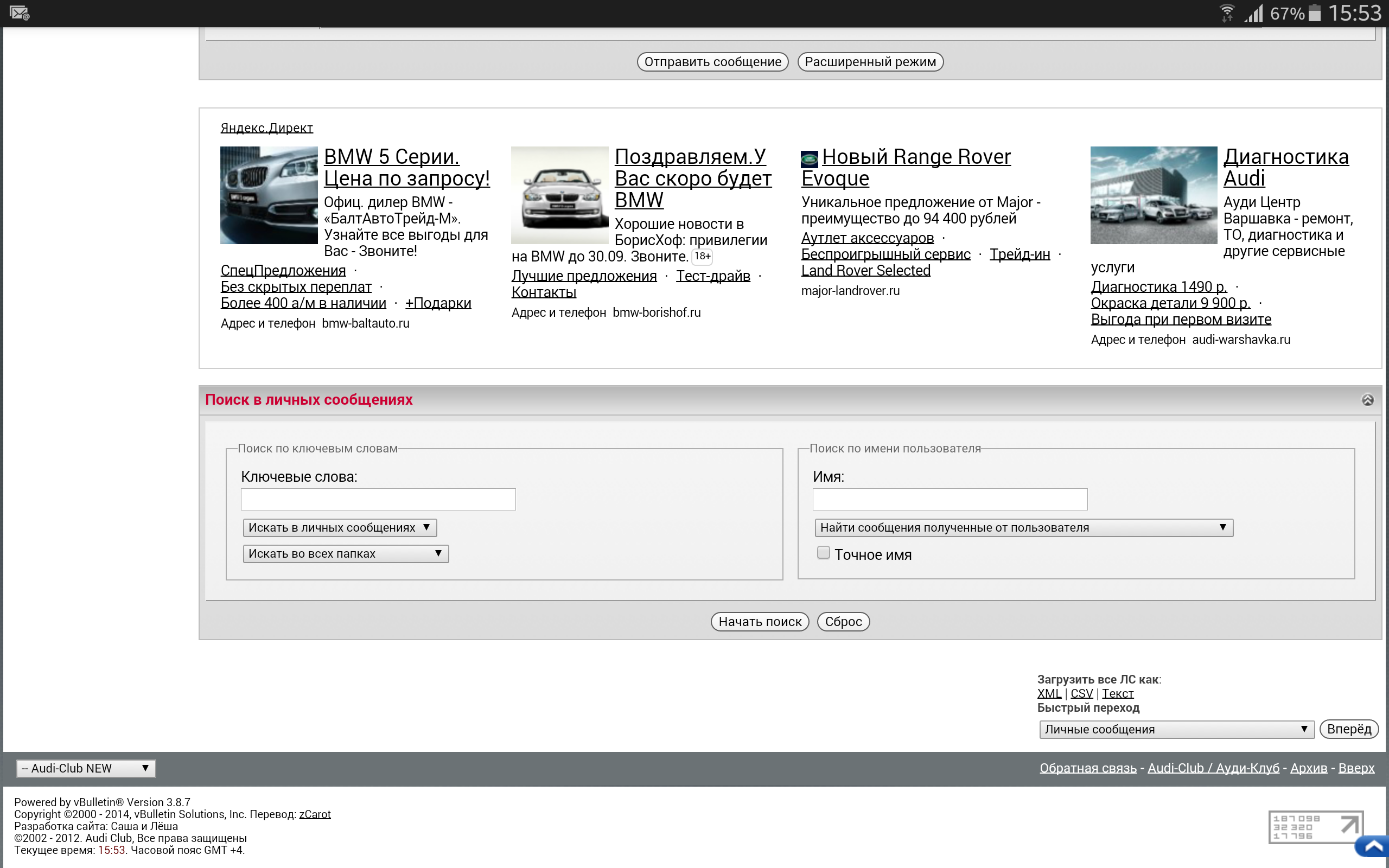Download all PMs as CSV
The image size is (1389, 868).
point(1081,693)
